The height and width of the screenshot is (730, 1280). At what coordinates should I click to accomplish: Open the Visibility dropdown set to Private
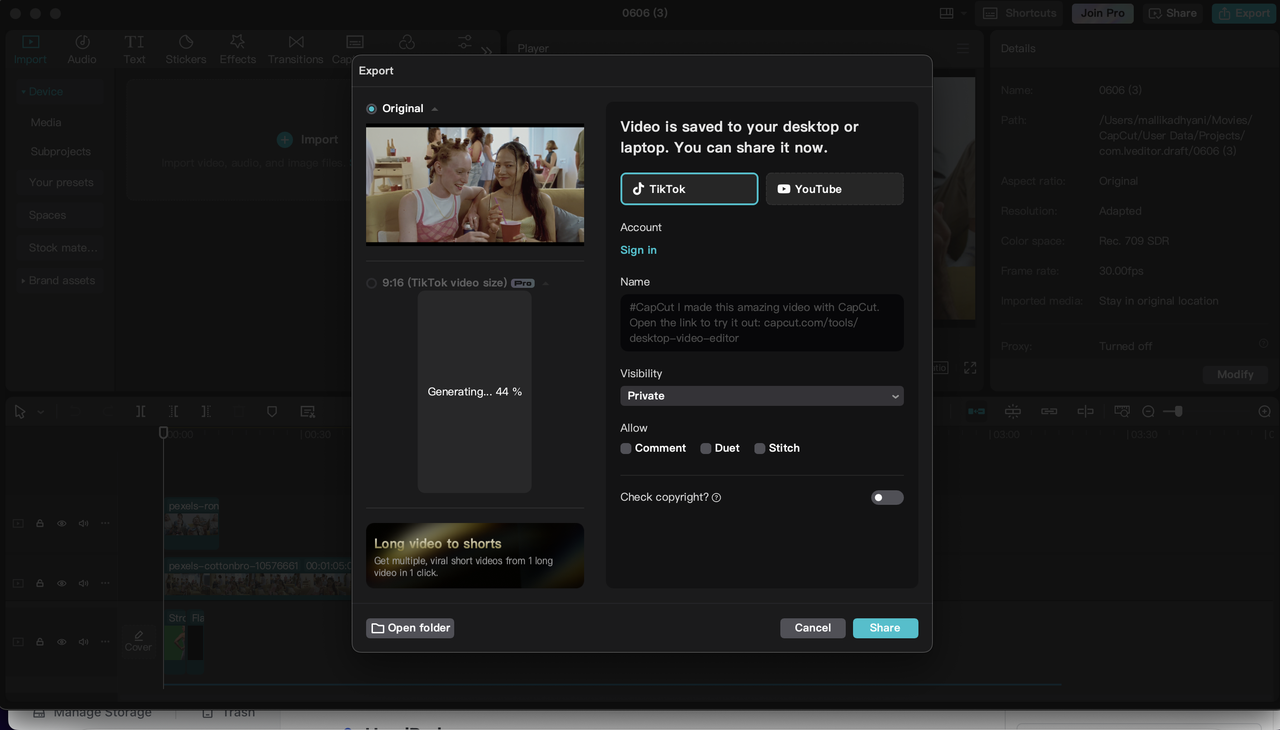pos(762,396)
